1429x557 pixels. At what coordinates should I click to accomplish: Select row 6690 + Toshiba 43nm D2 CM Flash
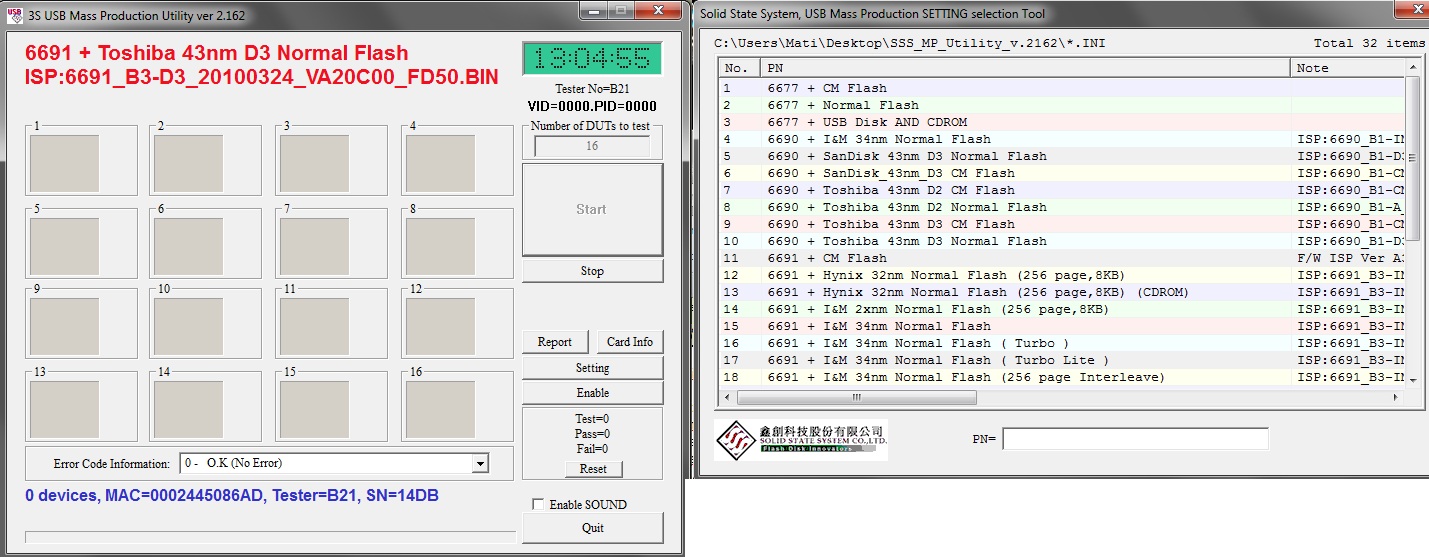tap(1062, 190)
